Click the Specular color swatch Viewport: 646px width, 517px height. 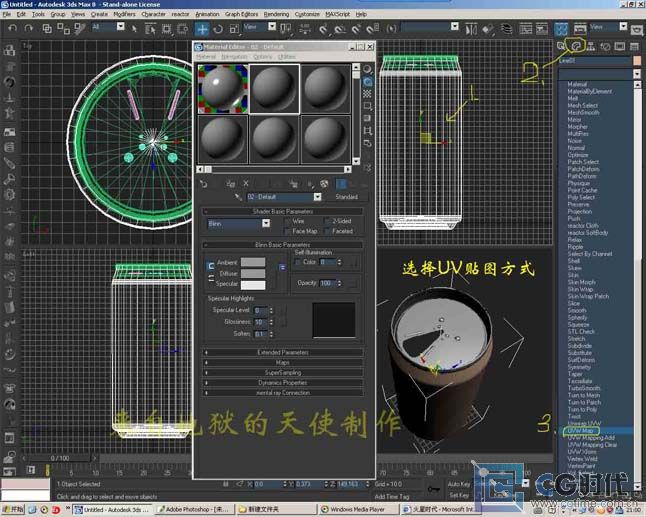click(x=253, y=285)
